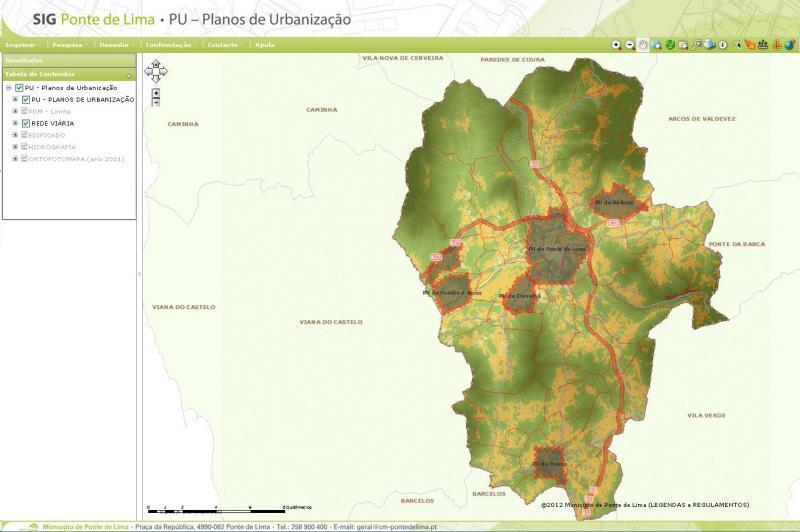This screenshot has height=532, width=800.
Task: Expand the EDIFICADO layer node
Action: pos(15,135)
